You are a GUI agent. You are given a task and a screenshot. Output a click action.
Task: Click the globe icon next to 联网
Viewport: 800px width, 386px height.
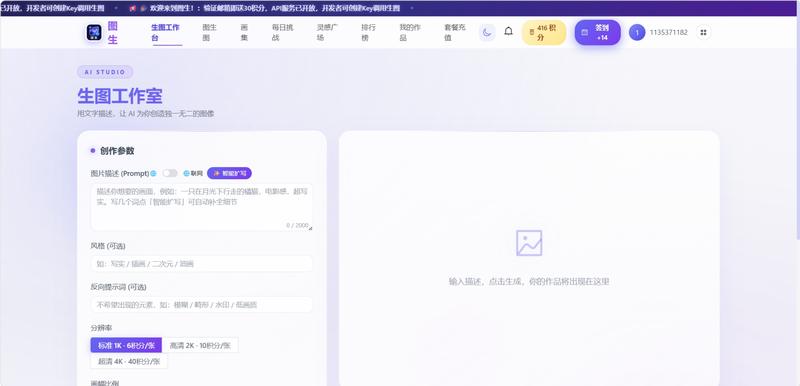pyautogui.click(x=186, y=173)
